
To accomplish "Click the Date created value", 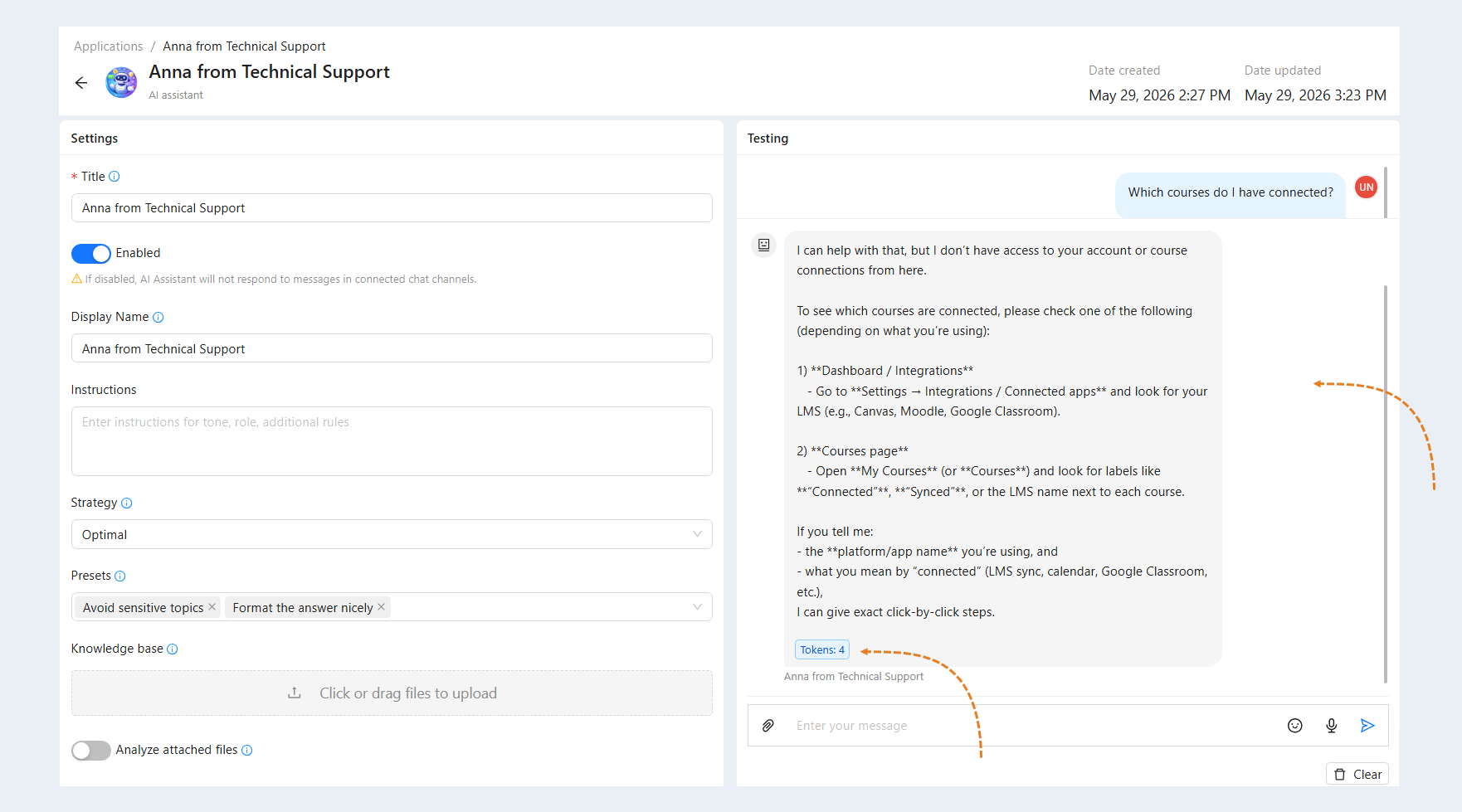I will [x=1159, y=95].
